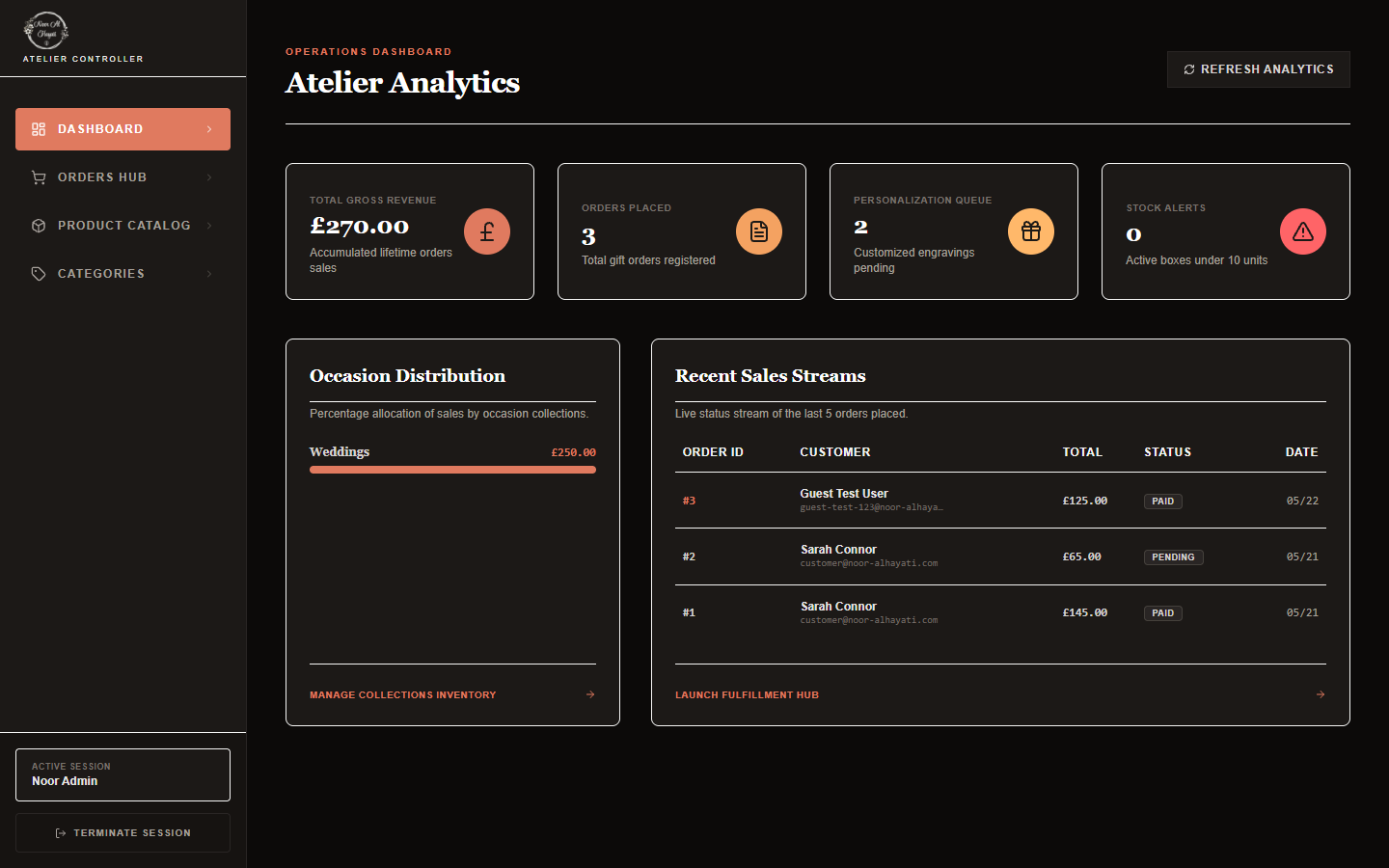Screen dimensions: 1389x868
Task: Click the PENDING status badge
Action: 1173,557
